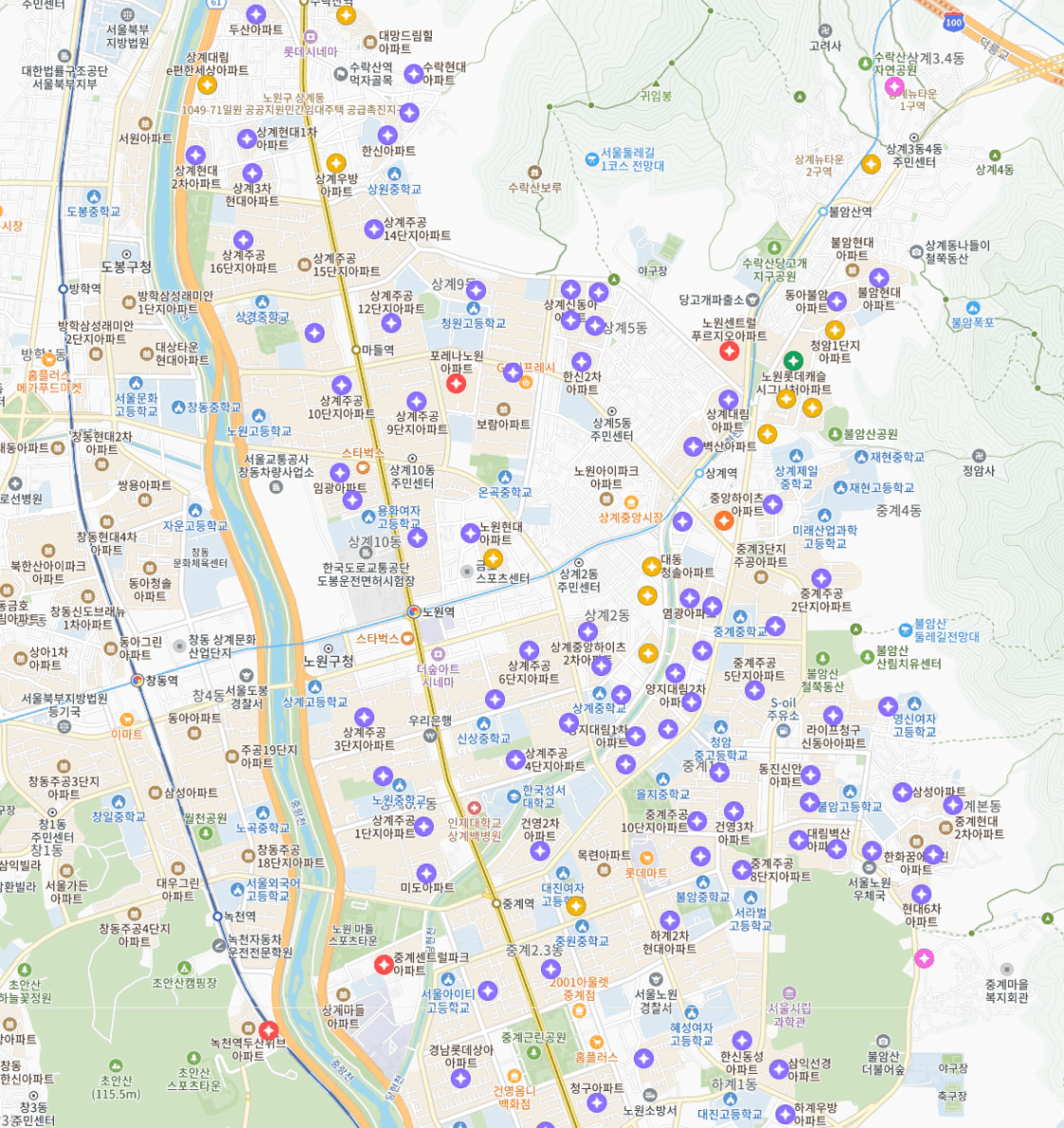
Task: Click the 마들역 station label
Action: (x=378, y=349)
